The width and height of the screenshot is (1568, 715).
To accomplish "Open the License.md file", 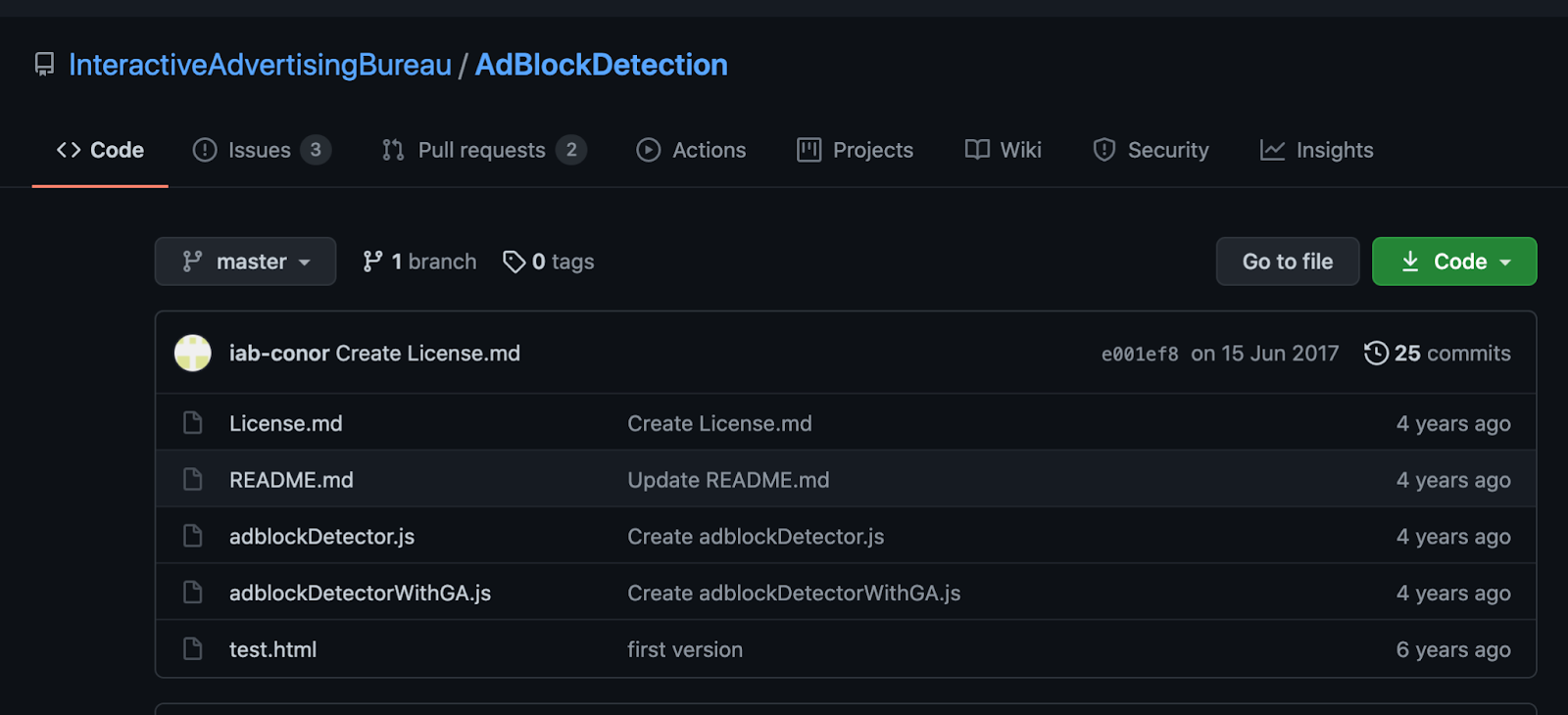I will point(286,424).
